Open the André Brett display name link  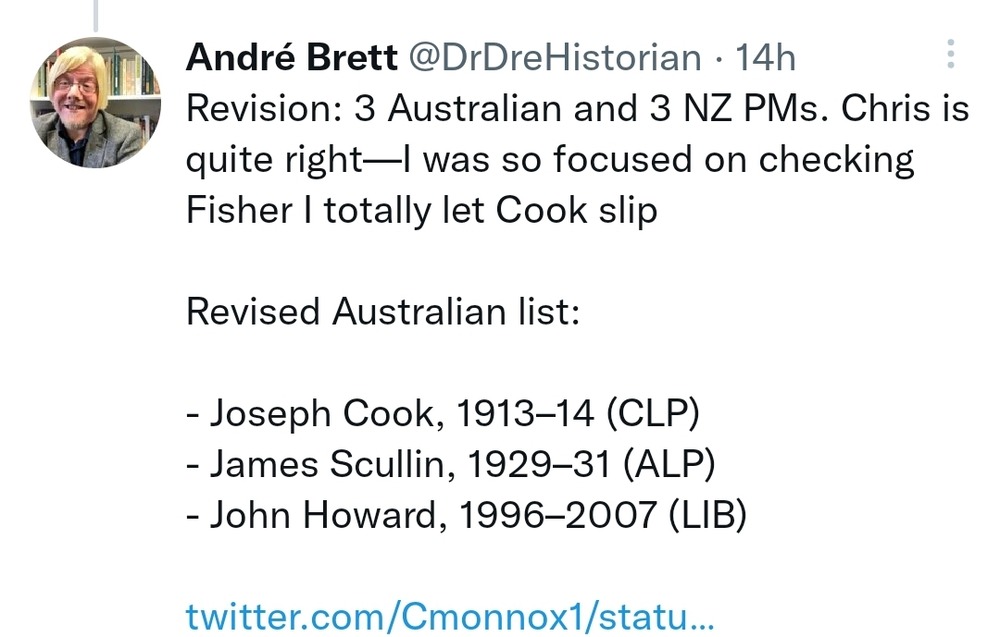[x=291, y=58]
